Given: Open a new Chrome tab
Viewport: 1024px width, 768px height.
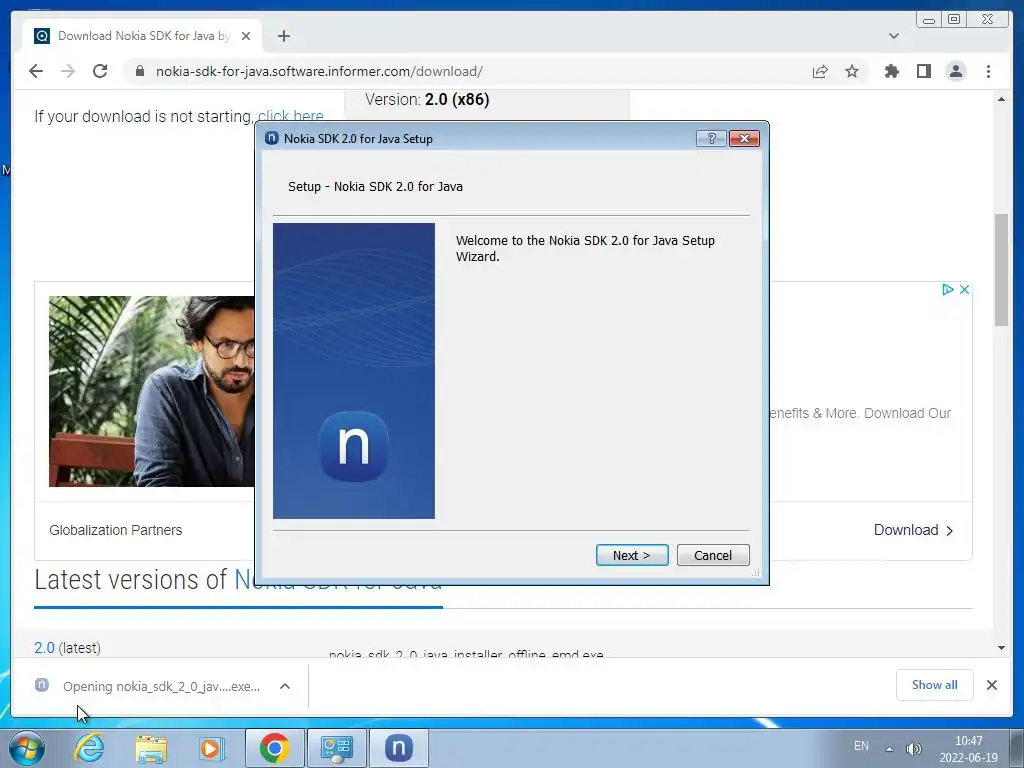Looking at the screenshot, I should click(283, 36).
